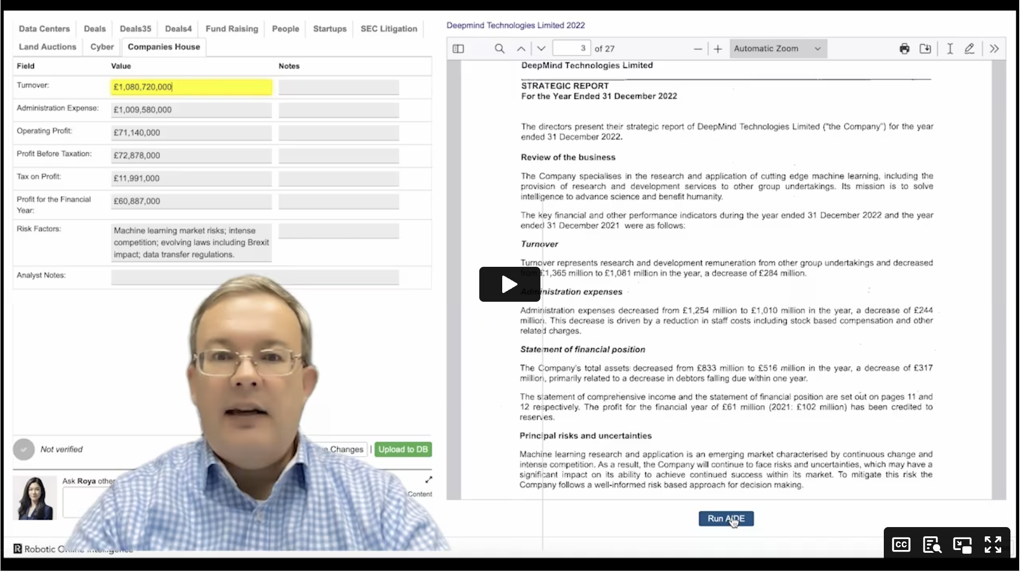This screenshot has width=1023, height=574.
Task: Click Roya assistant avatar photo
Action: pos(34,500)
